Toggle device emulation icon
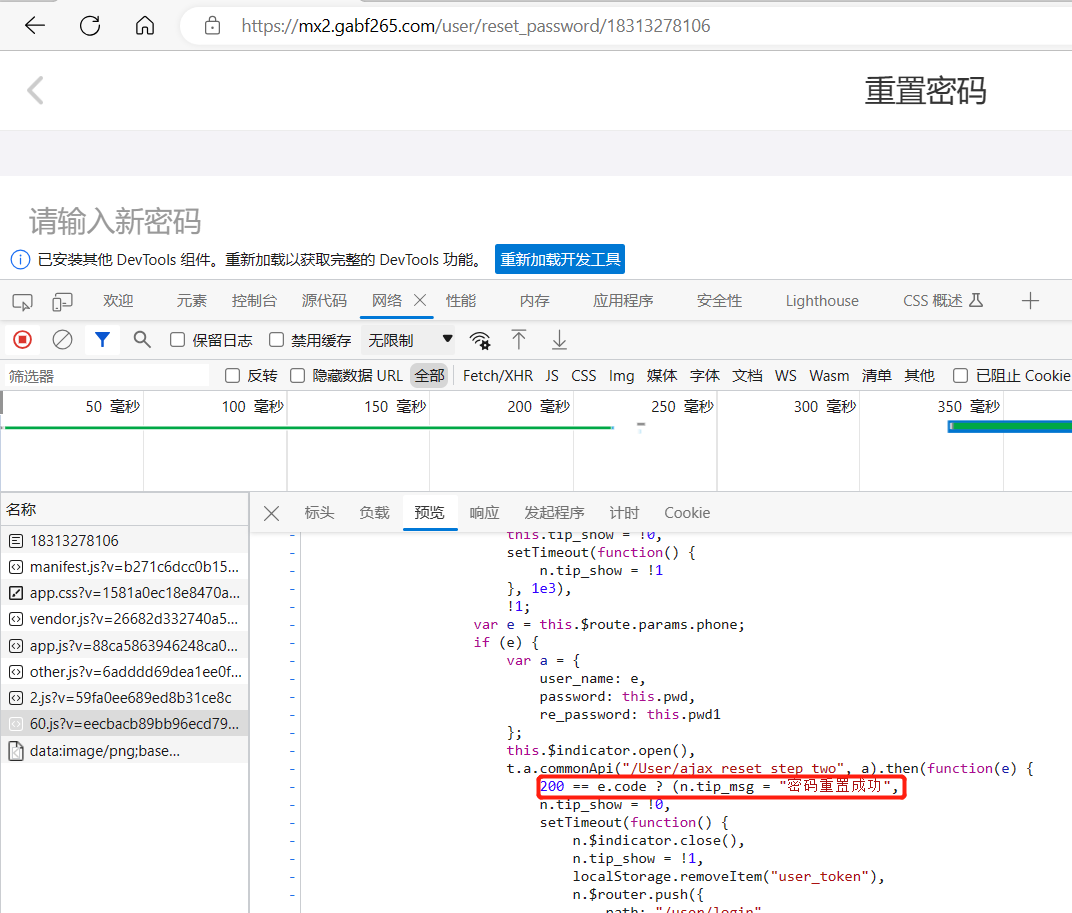This screenshot has width=1072, height=913. tap(62, 301)
